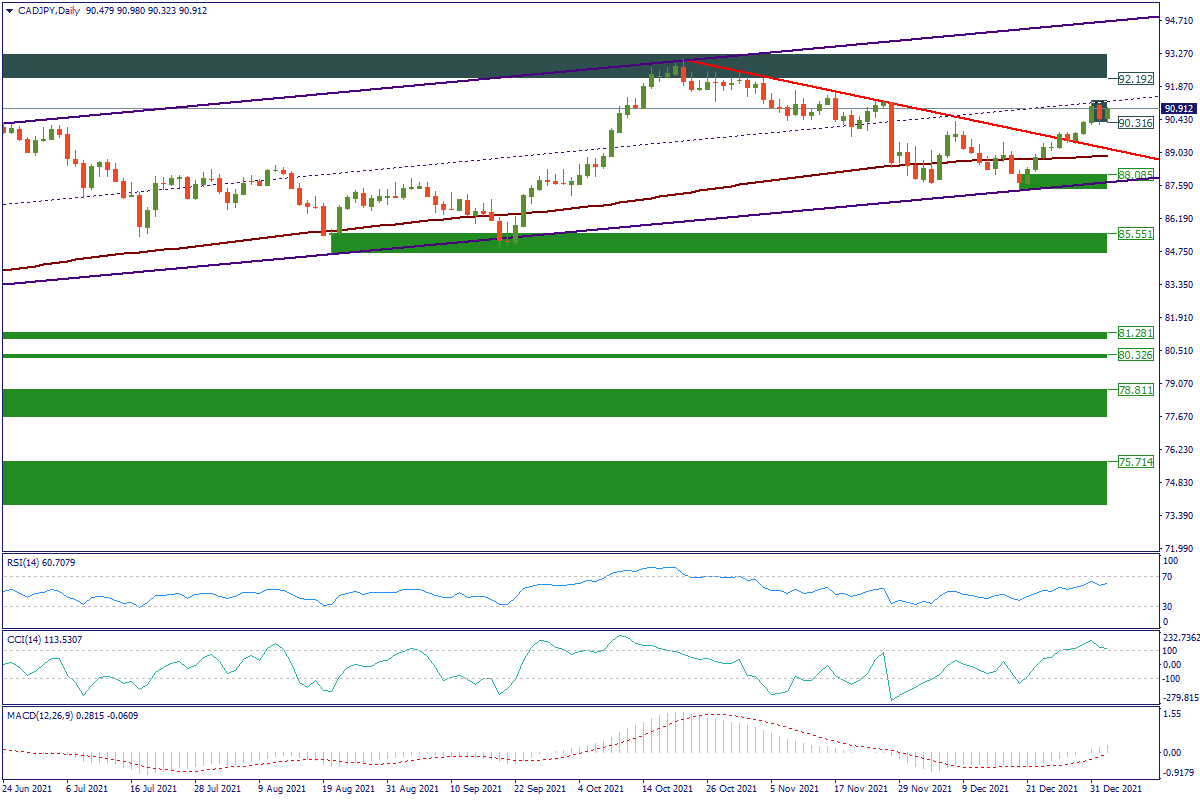
Task: Select the 90.316 price level label
Action: tap(1135, 122)
